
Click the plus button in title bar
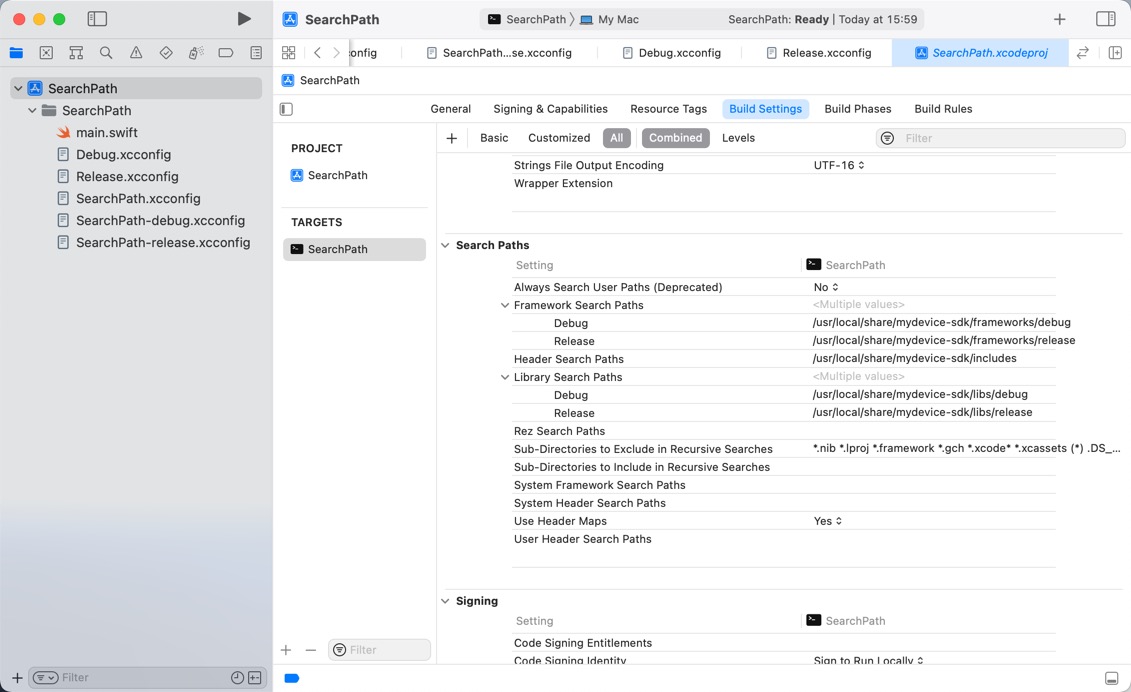click(1060, 19)
